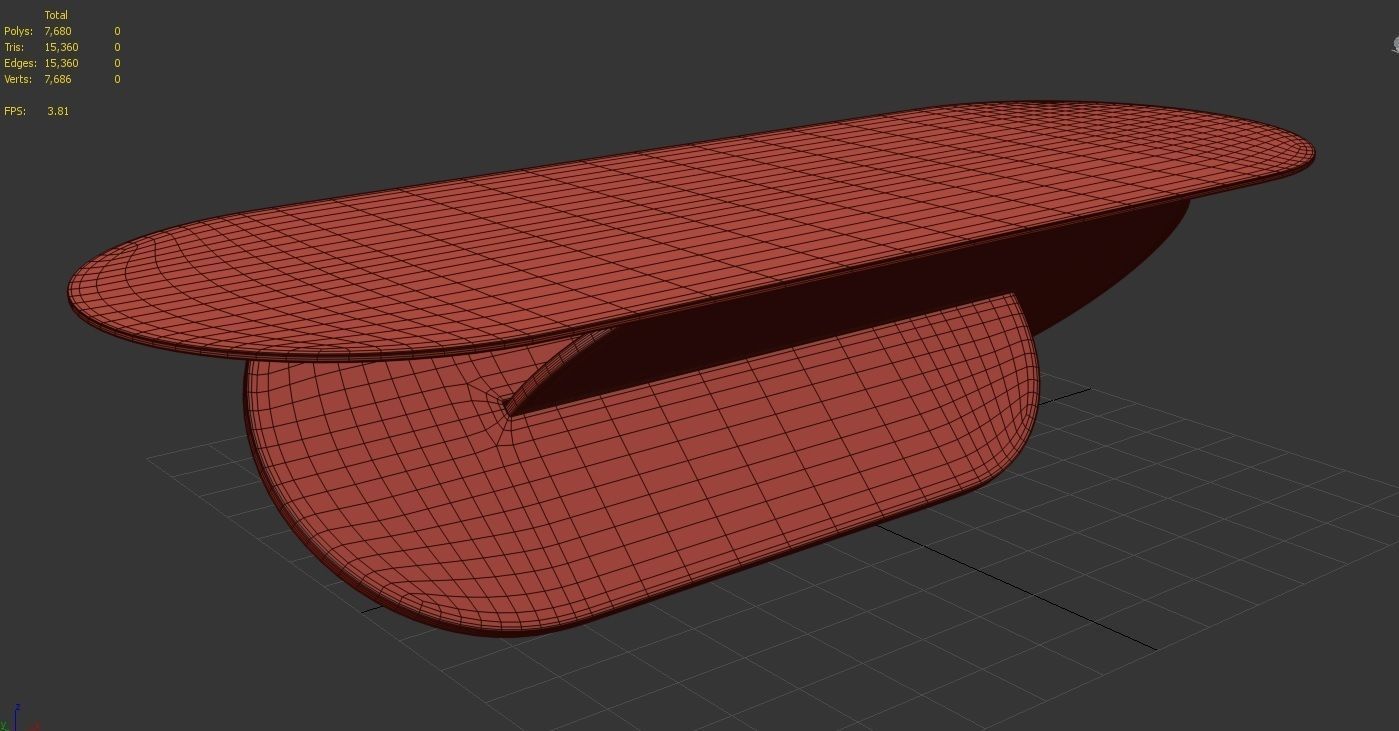Click the "Polys:" label in viewport statistics
This screenshot has height=731, width=1399.
(x=18, y=31)
